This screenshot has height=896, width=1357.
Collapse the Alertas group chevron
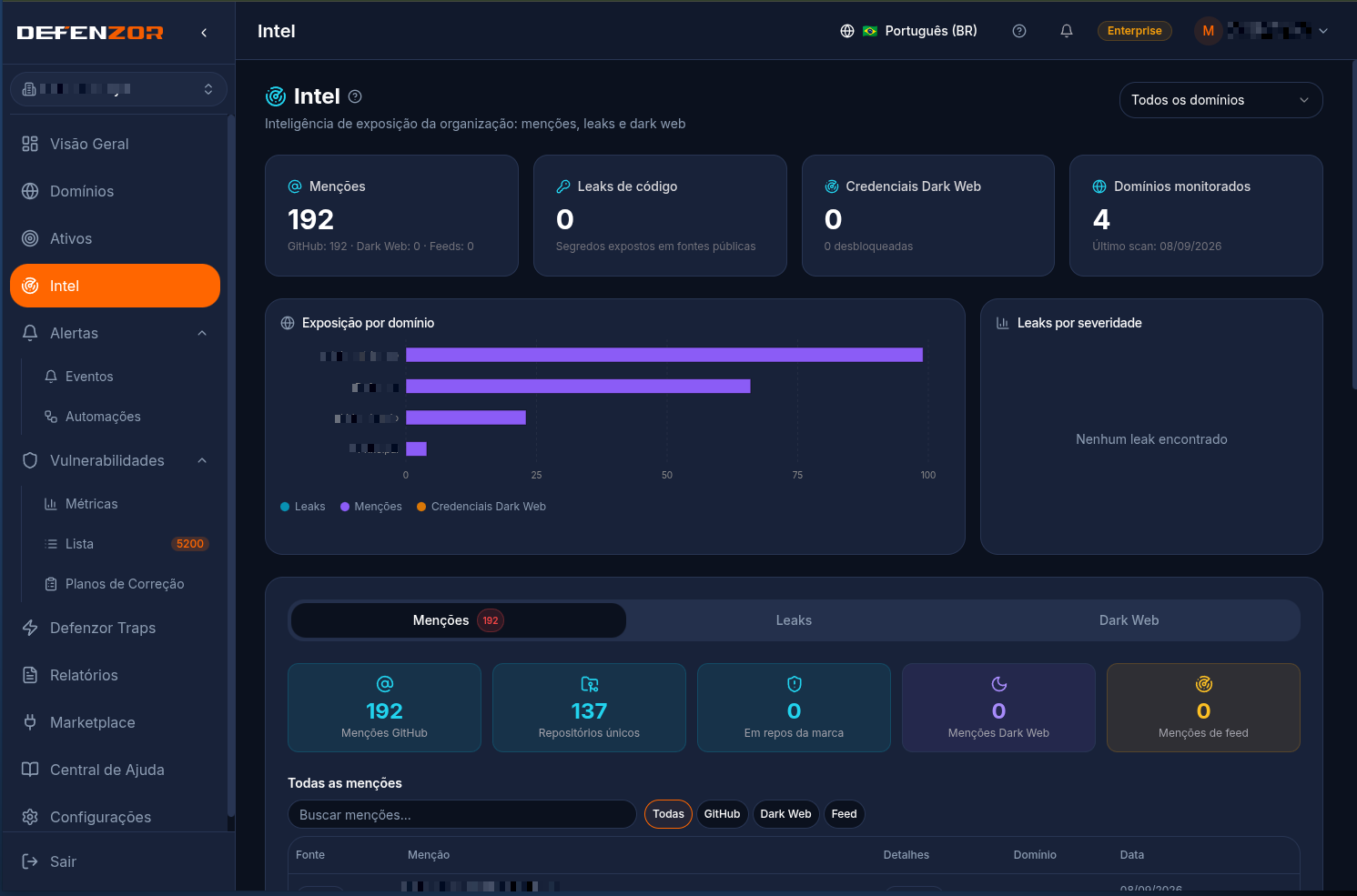(x=202, y=333)
